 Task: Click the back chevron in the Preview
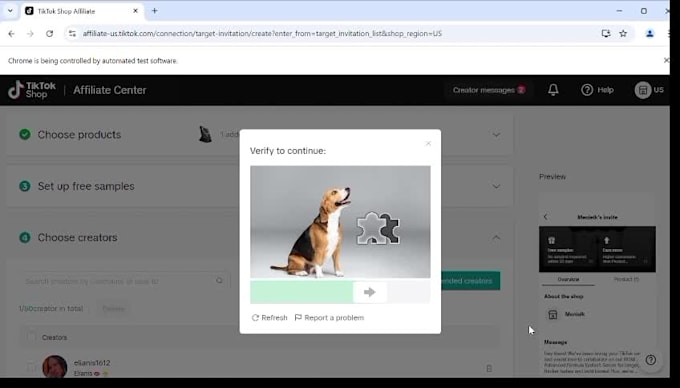point(546,217)
